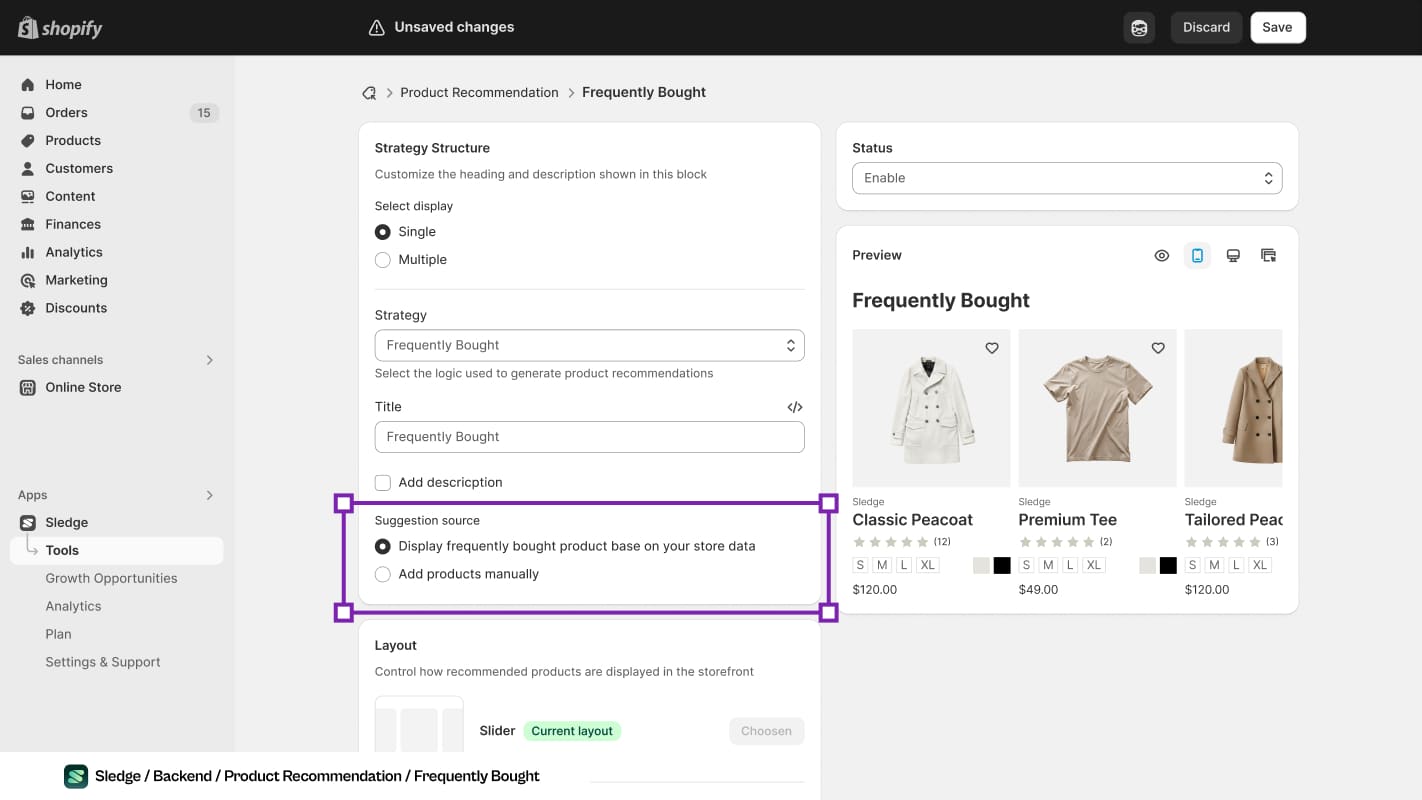Click the Marketing target icon

tap(28, 281)
